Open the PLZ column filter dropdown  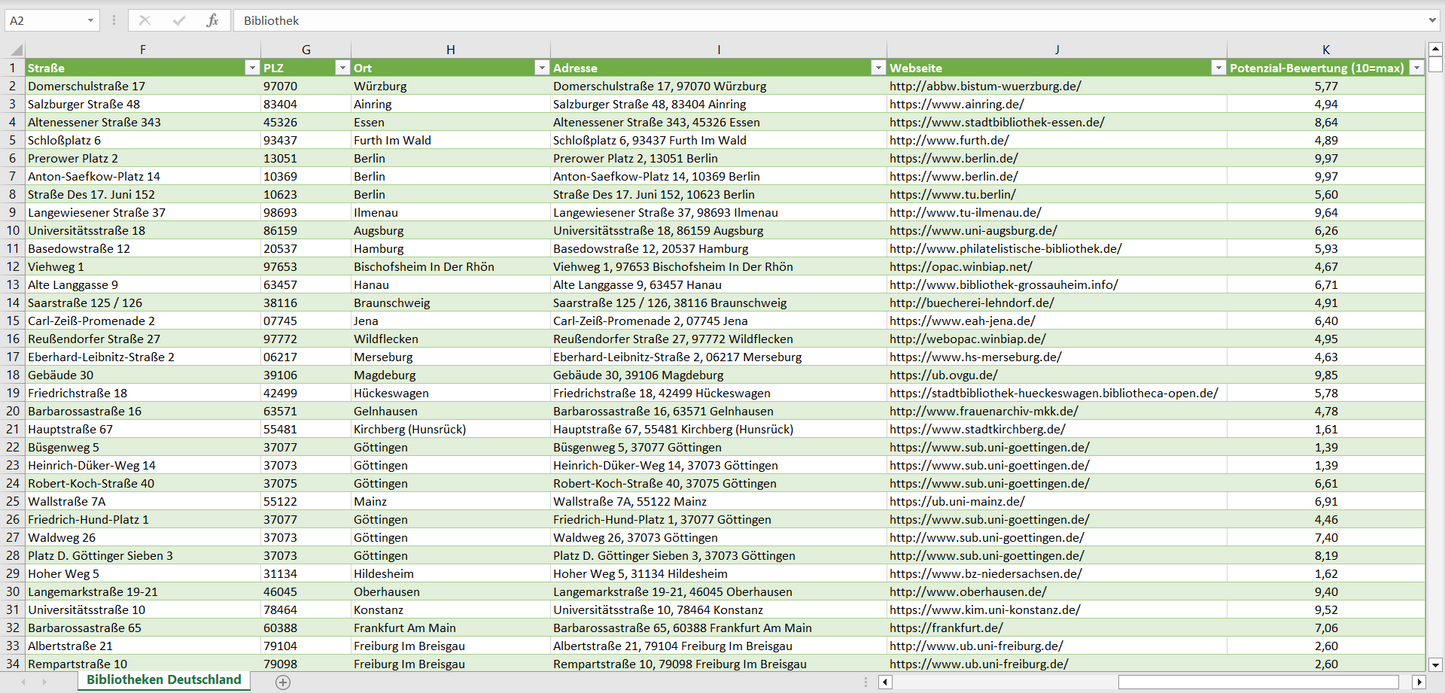point(341,68)
